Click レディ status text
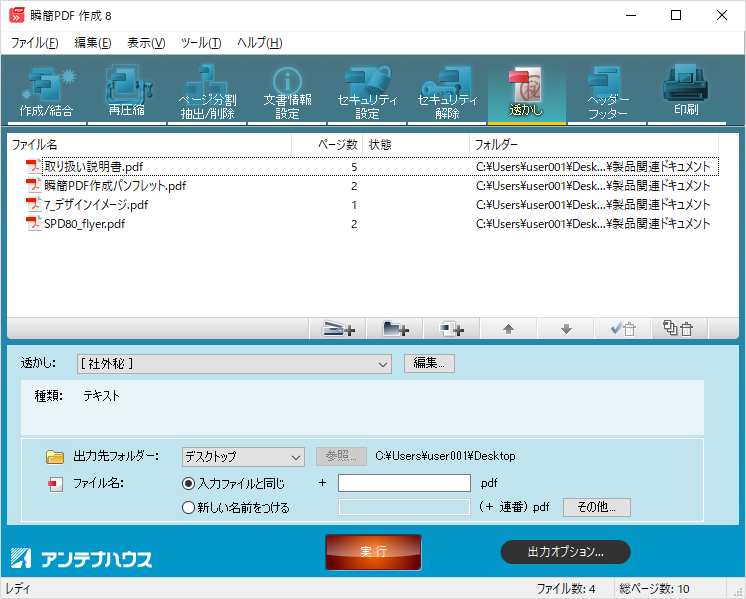The width and height of the screenshot is (746, 599). tap(18, 589)
